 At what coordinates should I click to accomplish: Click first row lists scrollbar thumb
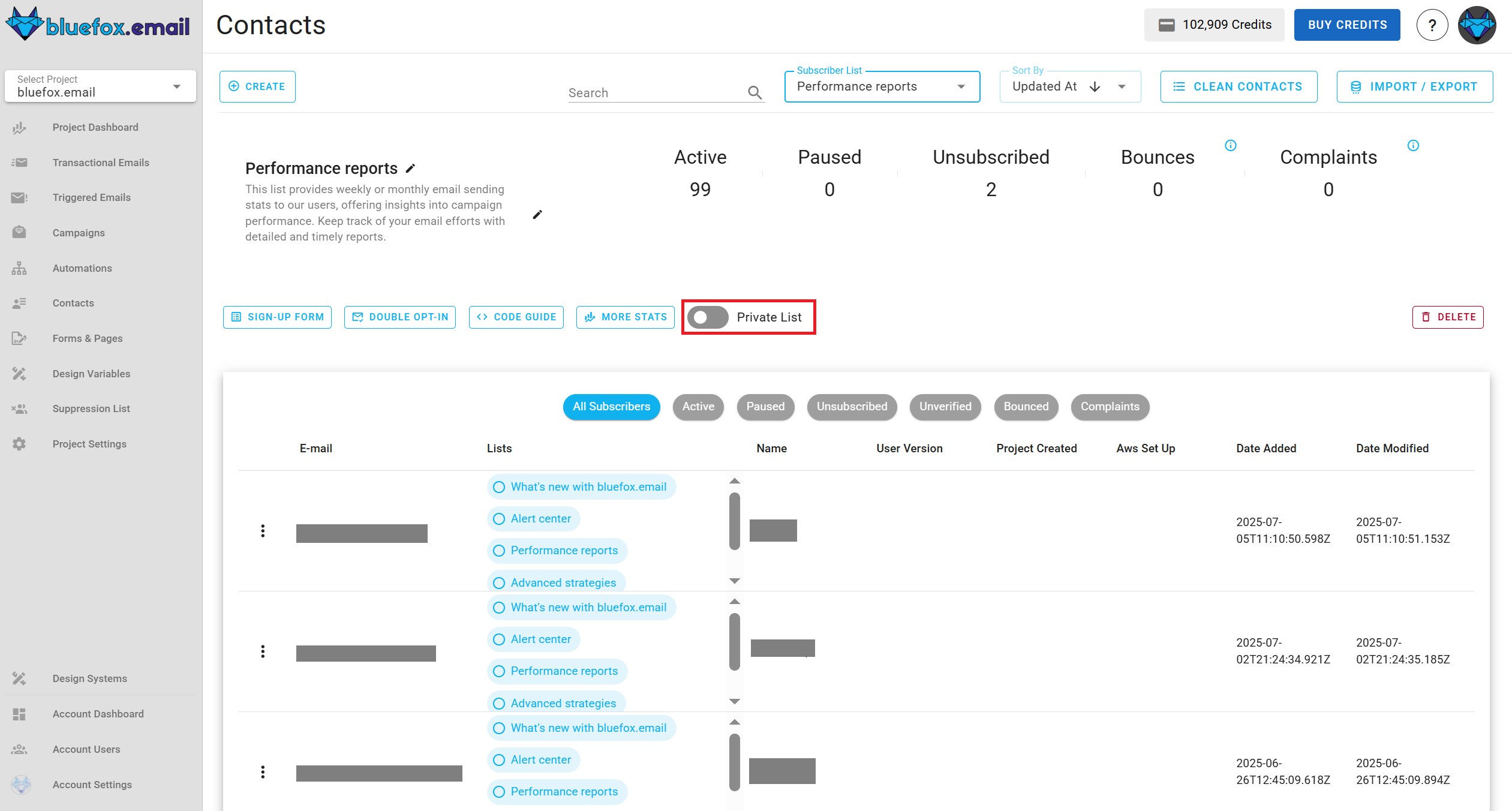click(x=735, y=521)
